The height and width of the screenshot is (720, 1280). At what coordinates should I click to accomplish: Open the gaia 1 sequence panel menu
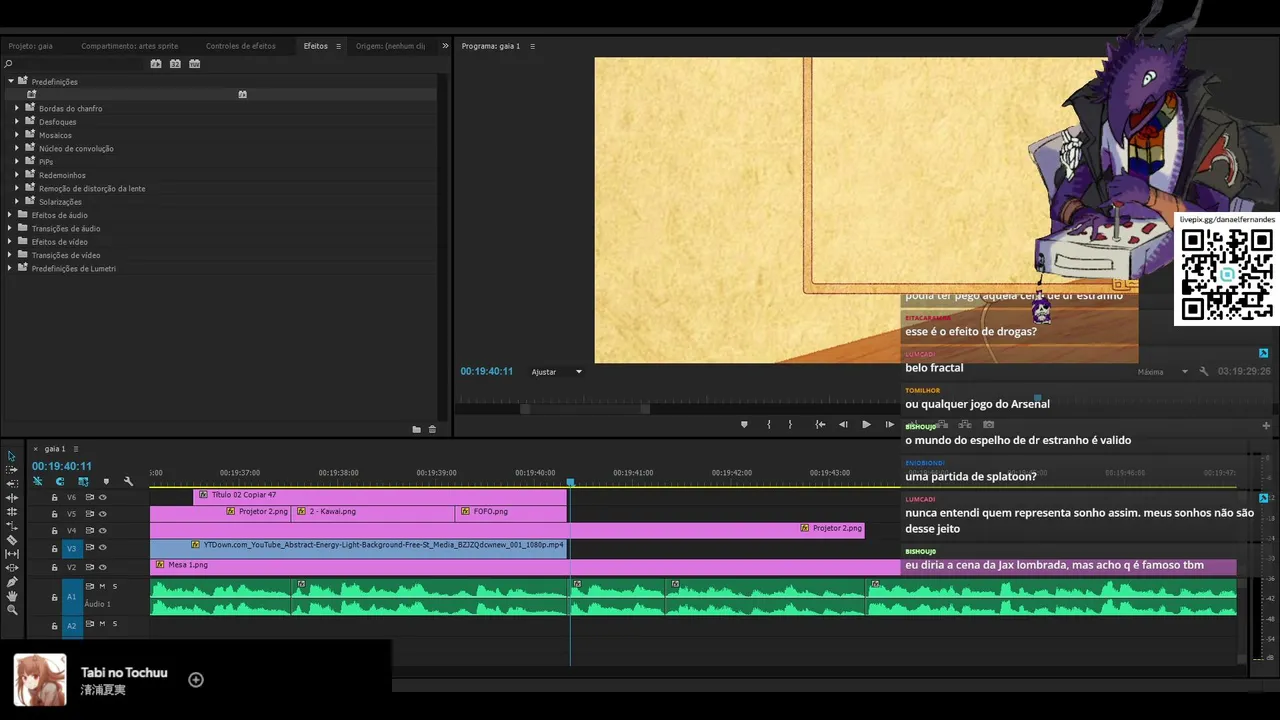(76, 449)
